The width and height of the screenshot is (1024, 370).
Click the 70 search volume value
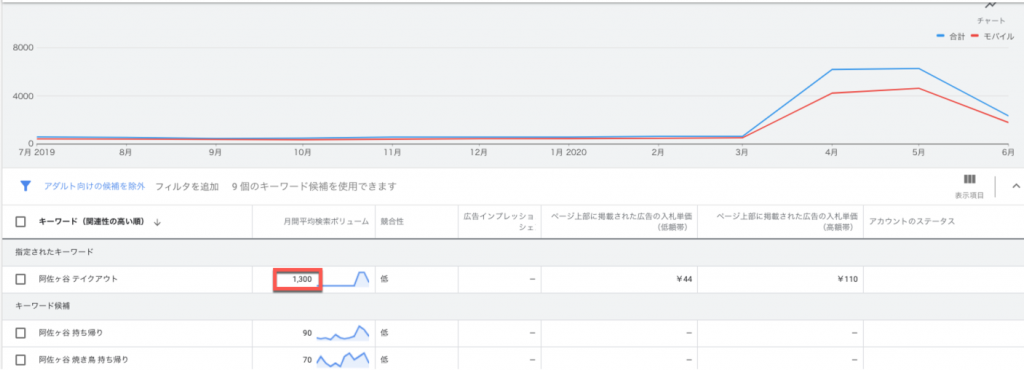(x=307, y=360)
